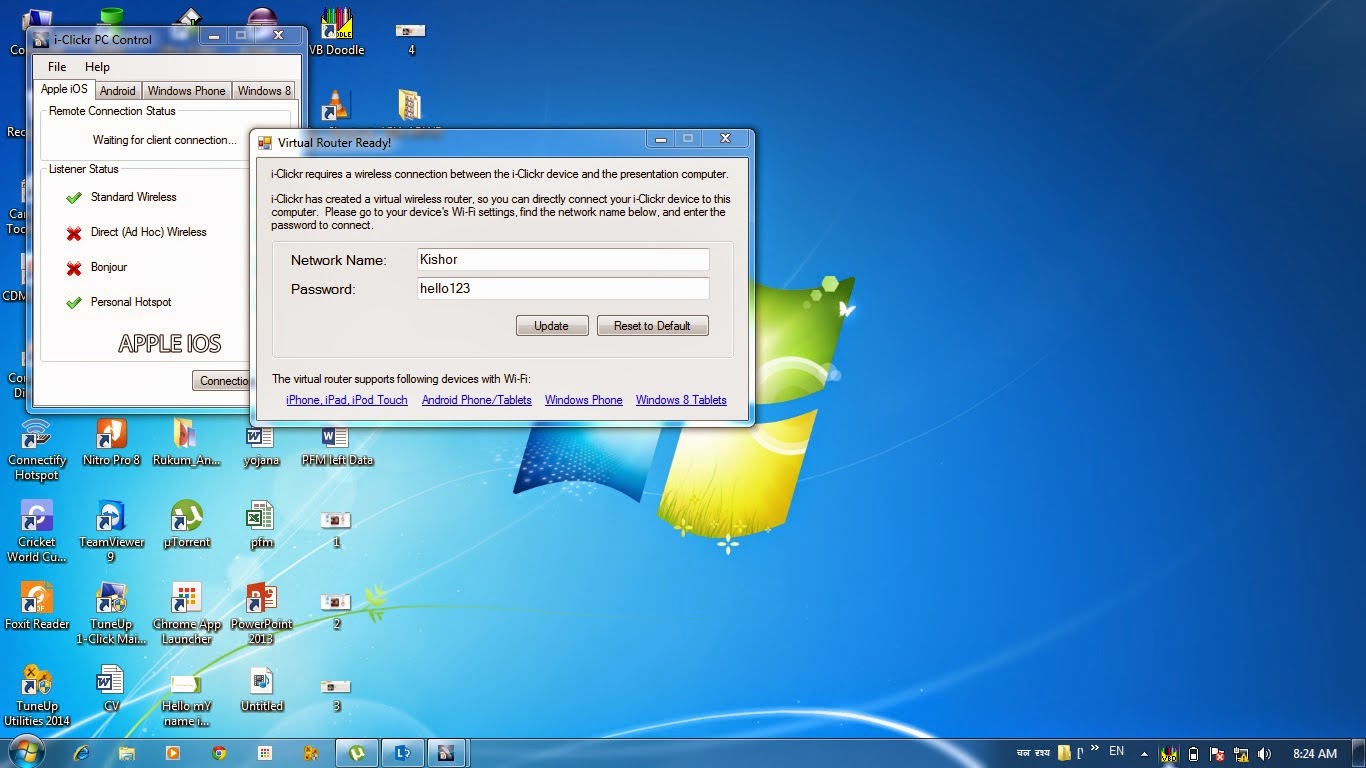Switch to the Windows 8 tab
Screen dimensions: 1366x768
[264, 91]
